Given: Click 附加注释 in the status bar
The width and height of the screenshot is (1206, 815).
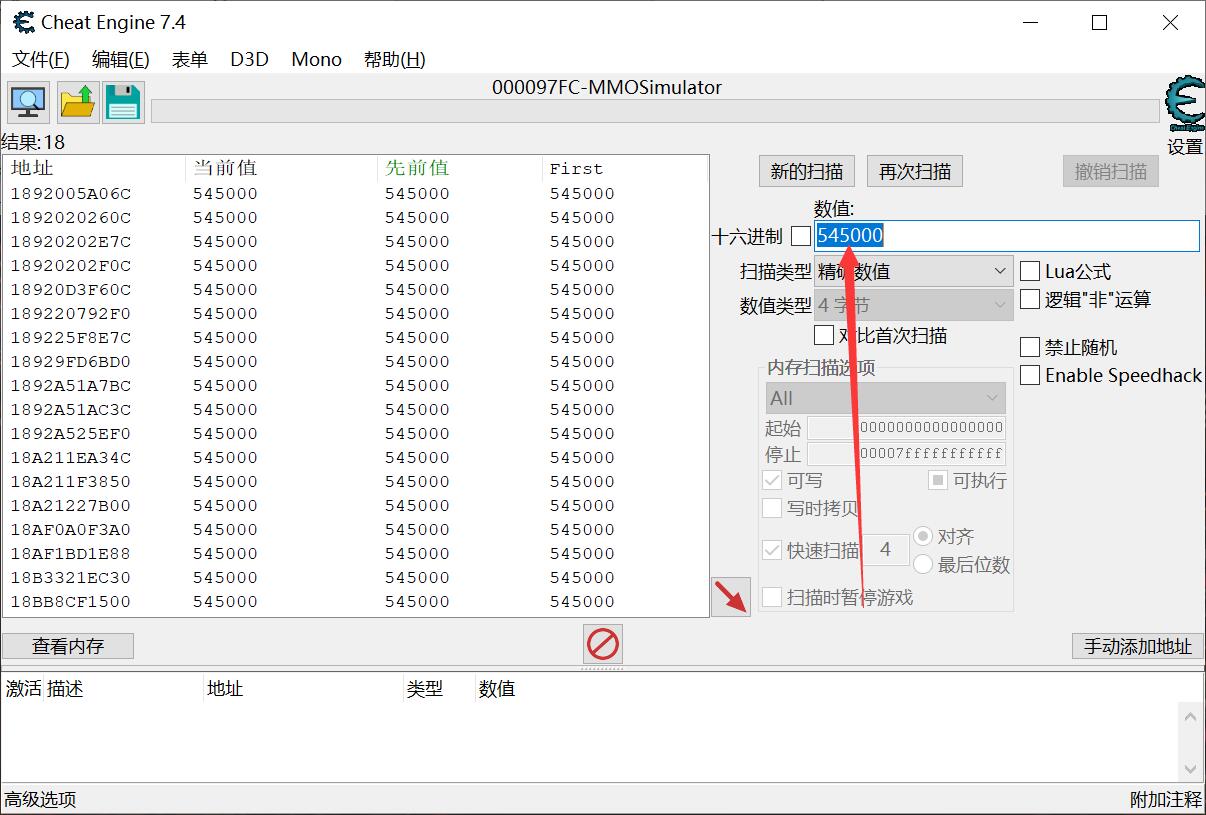Looking at the screenshot, I should tap(1166, 800).
